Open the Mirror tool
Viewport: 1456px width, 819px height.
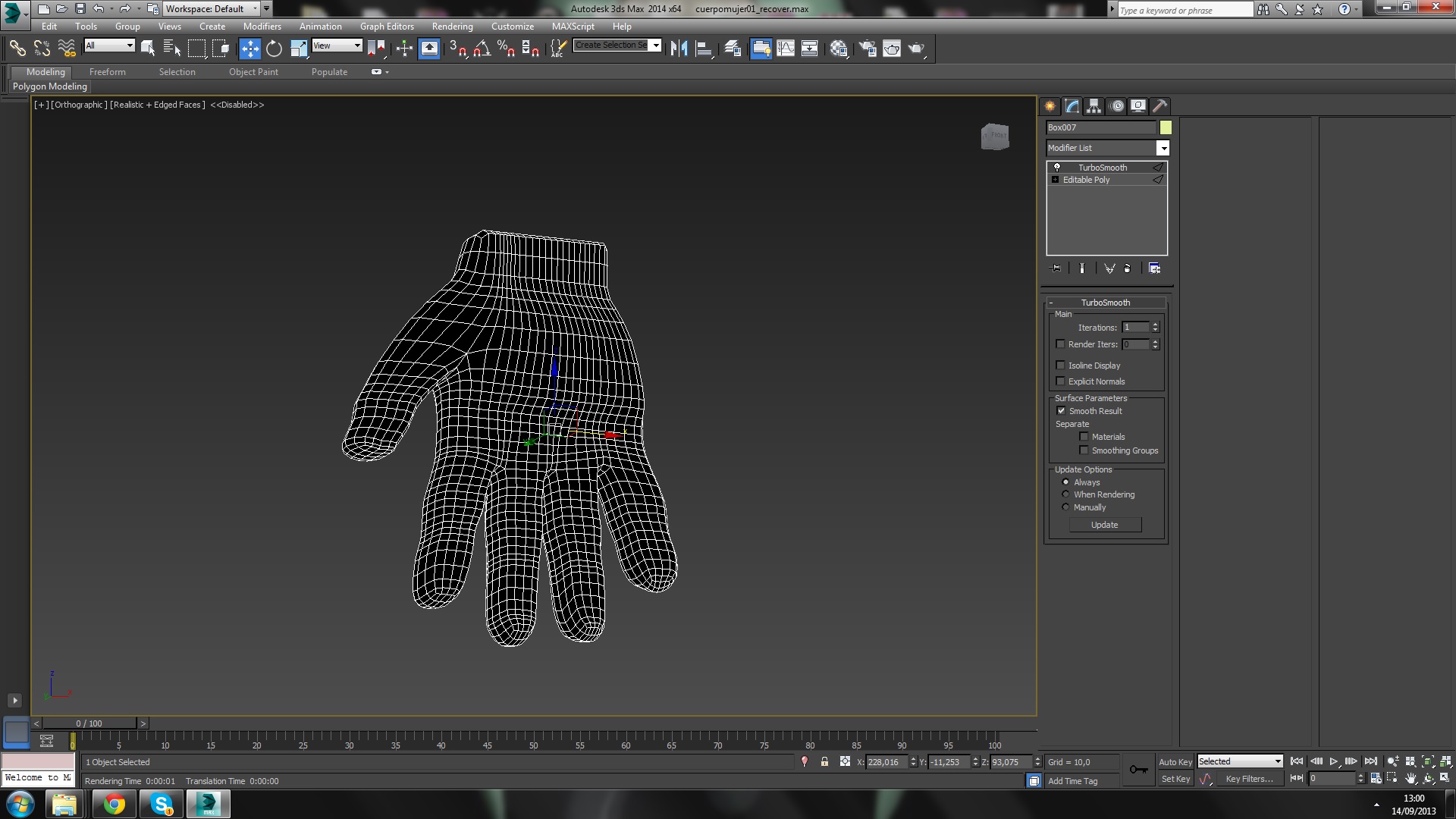(679, 49)
